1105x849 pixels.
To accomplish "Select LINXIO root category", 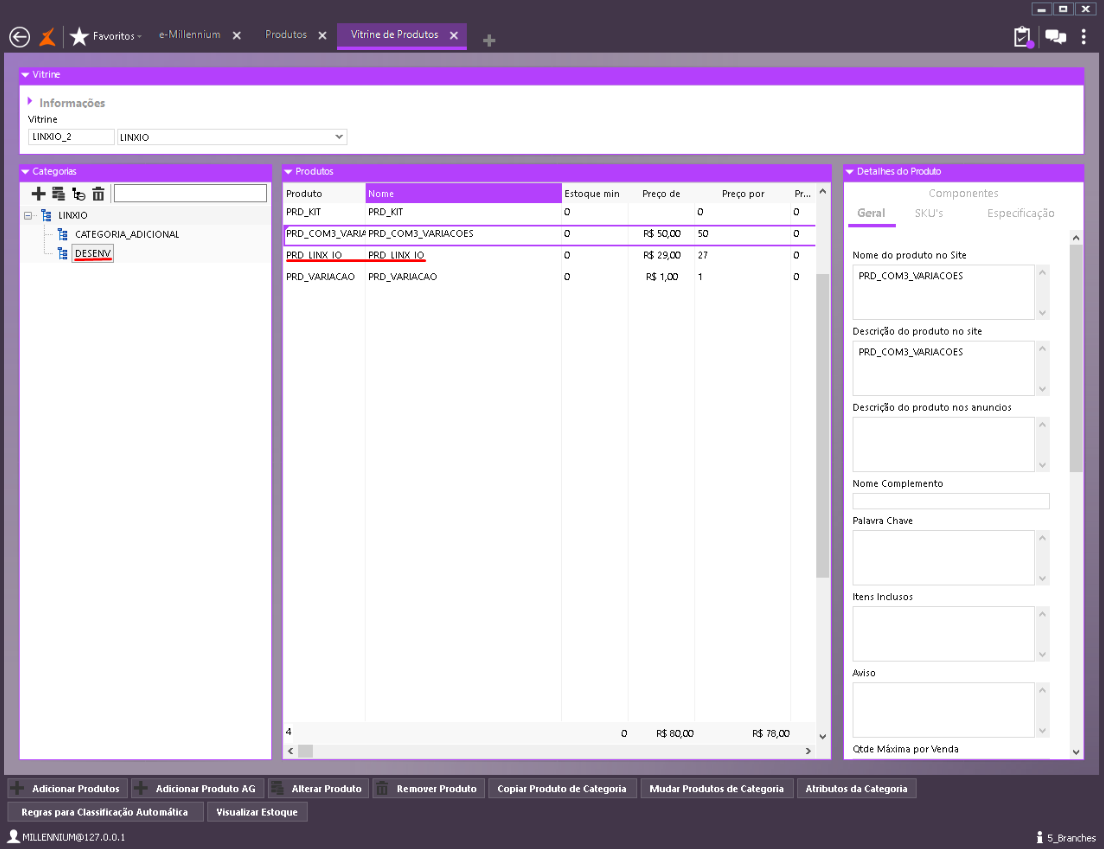I will coord(73,216).
